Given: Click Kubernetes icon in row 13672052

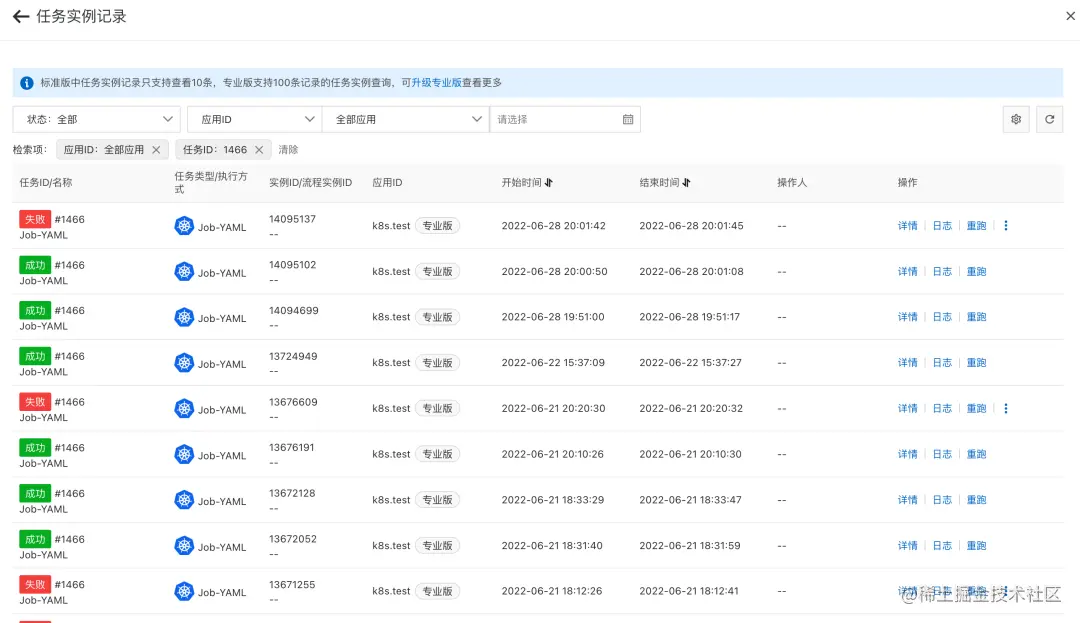Looking at the screenshot, I should point(184,546).
